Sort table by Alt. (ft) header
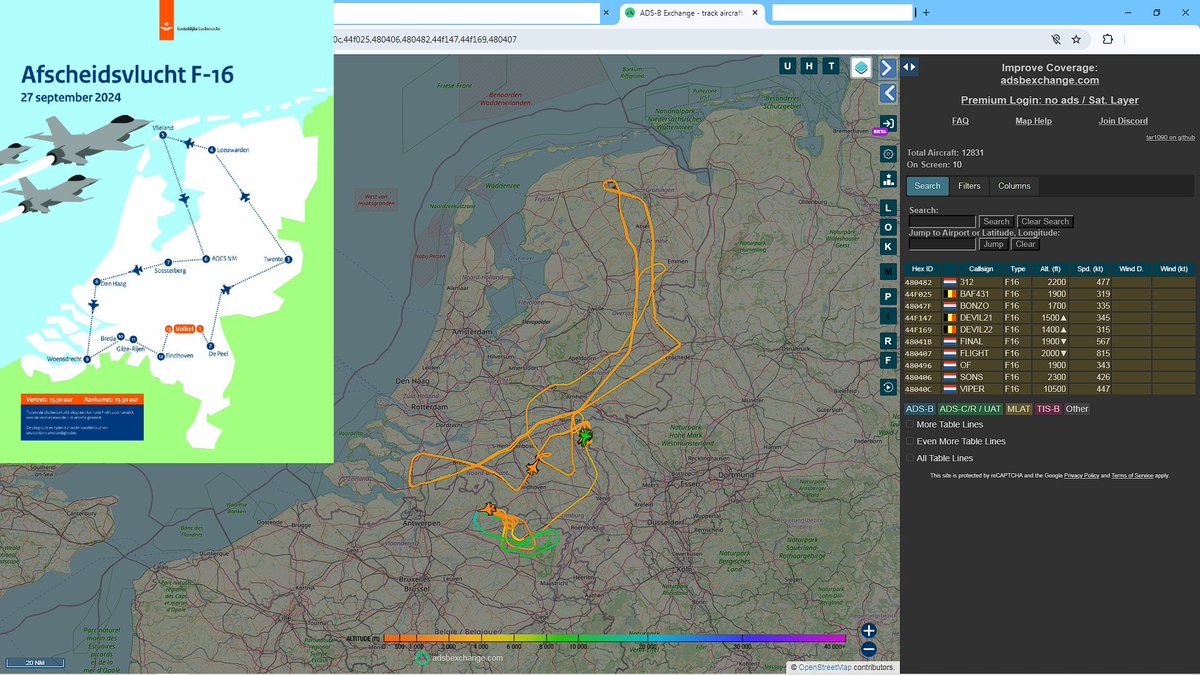This screenshot has width=1200, height=675. (1052, 269)
